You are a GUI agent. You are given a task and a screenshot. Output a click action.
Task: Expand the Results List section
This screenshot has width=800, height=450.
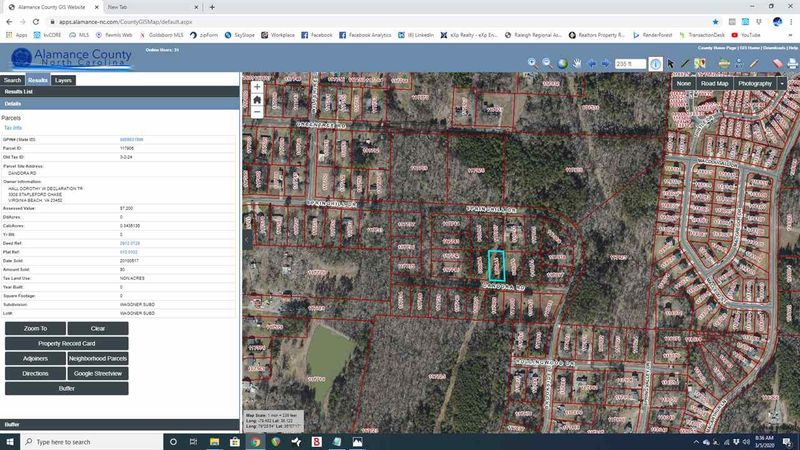coord(119,92)
